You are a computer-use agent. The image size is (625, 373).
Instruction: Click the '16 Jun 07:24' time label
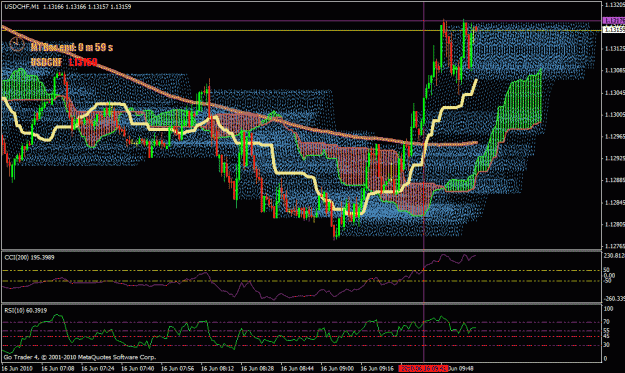97,369
